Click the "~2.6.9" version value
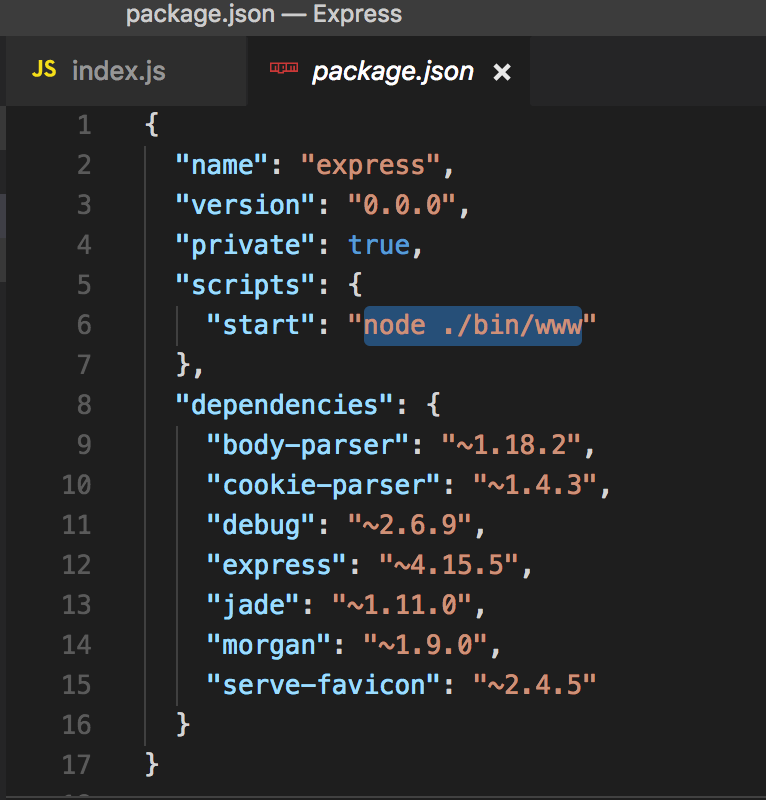Screen dimensions: 766x800 [409, 525]
